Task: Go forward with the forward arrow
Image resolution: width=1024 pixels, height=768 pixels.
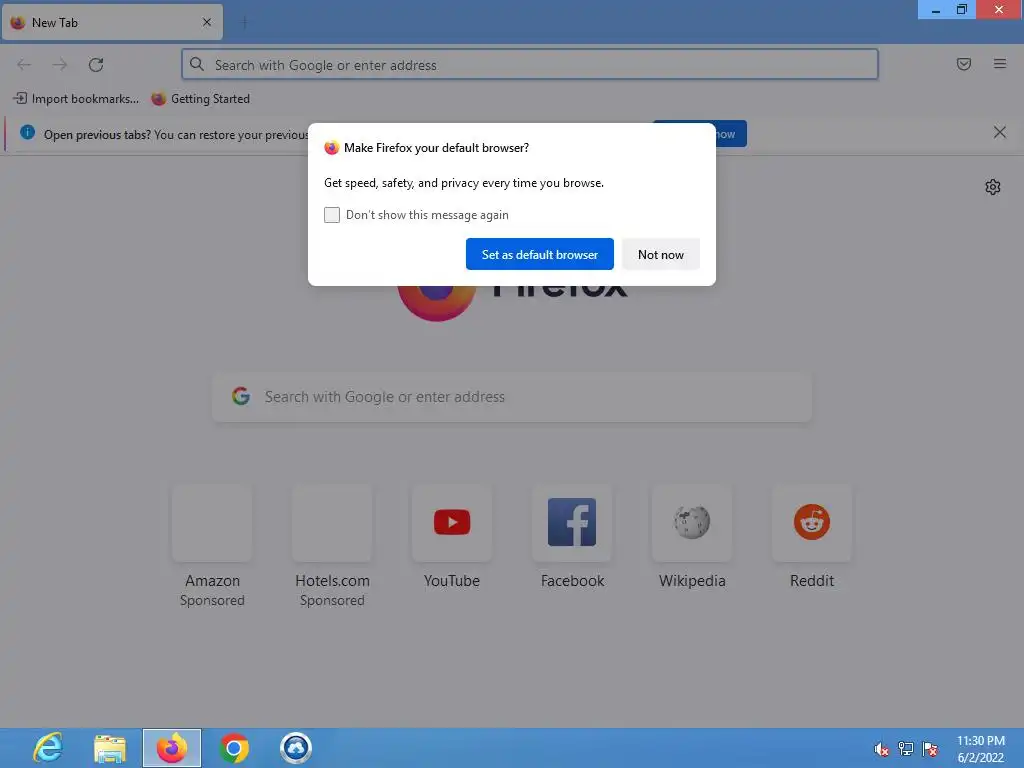Action: click(60, 65)
